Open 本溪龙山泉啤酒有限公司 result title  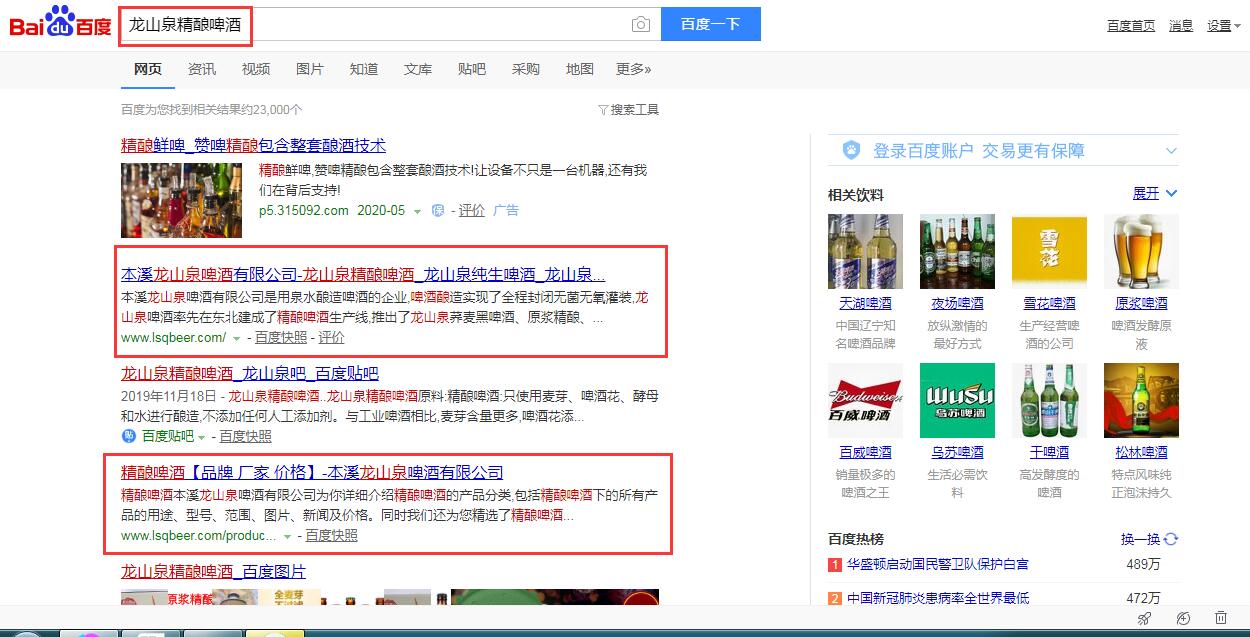coord(363,274)
